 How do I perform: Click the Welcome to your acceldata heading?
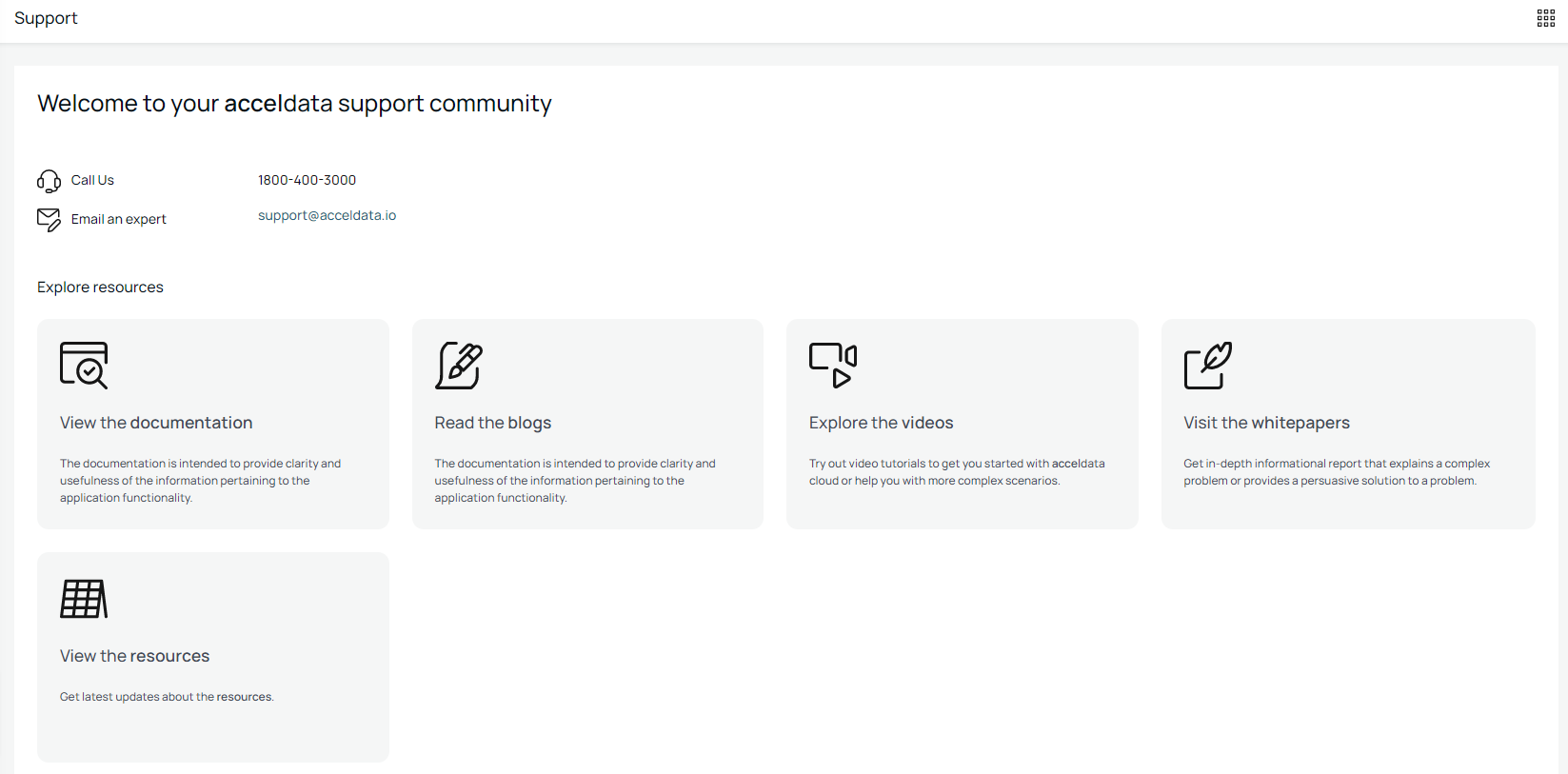tap(294, 103)
